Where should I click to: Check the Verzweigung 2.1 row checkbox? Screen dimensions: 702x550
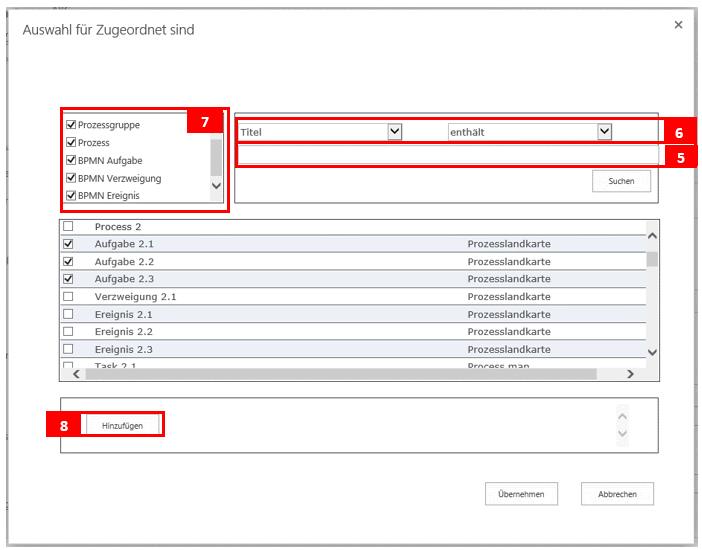[68, 297]
